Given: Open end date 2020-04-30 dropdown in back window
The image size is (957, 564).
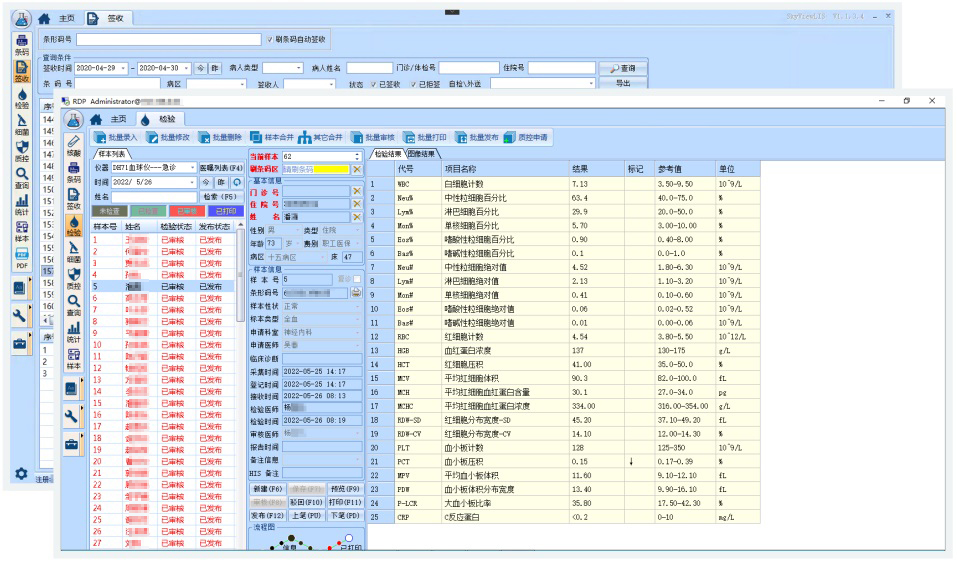Looking at the screenshot, I should point(187,68).
